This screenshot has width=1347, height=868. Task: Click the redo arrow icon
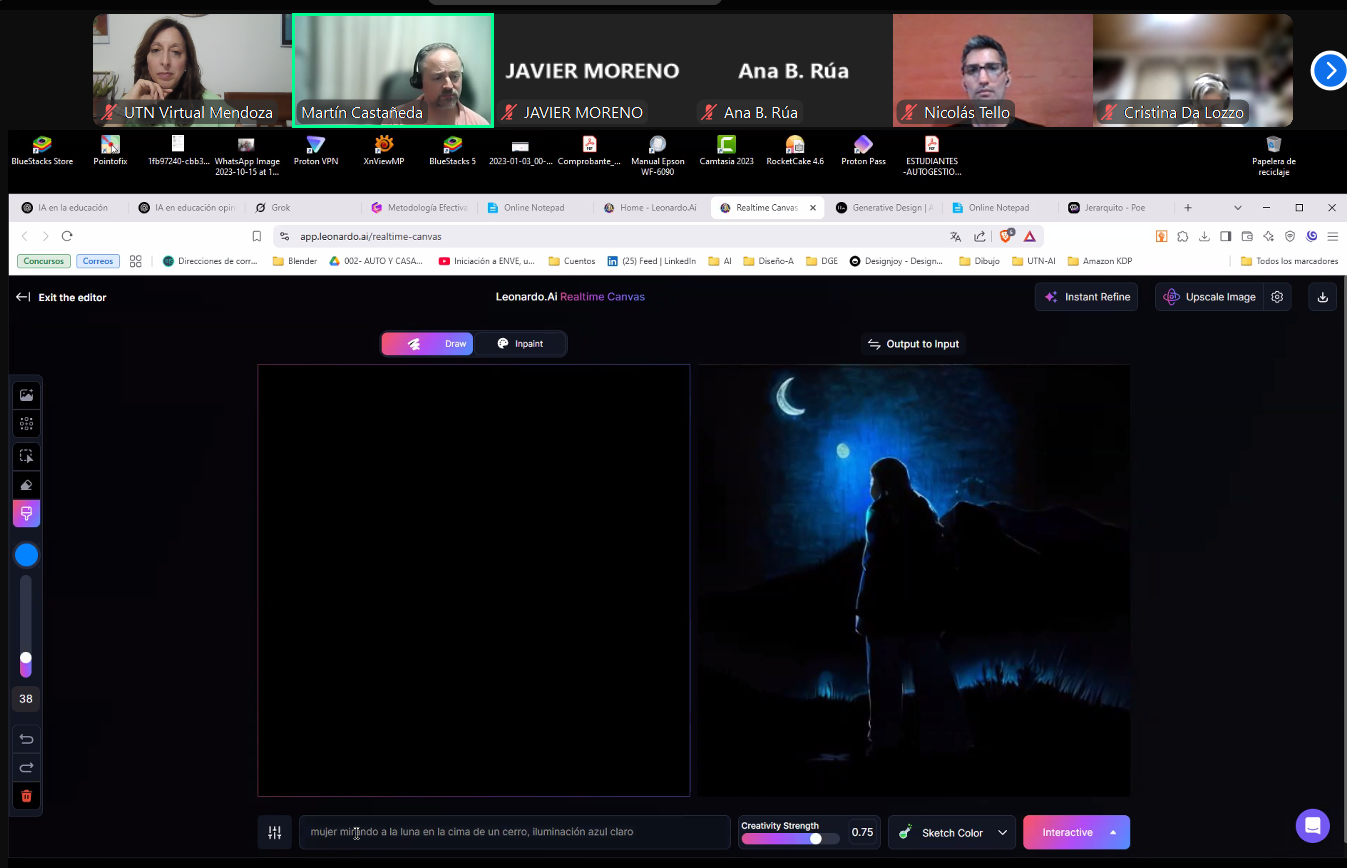pos(27,767)
